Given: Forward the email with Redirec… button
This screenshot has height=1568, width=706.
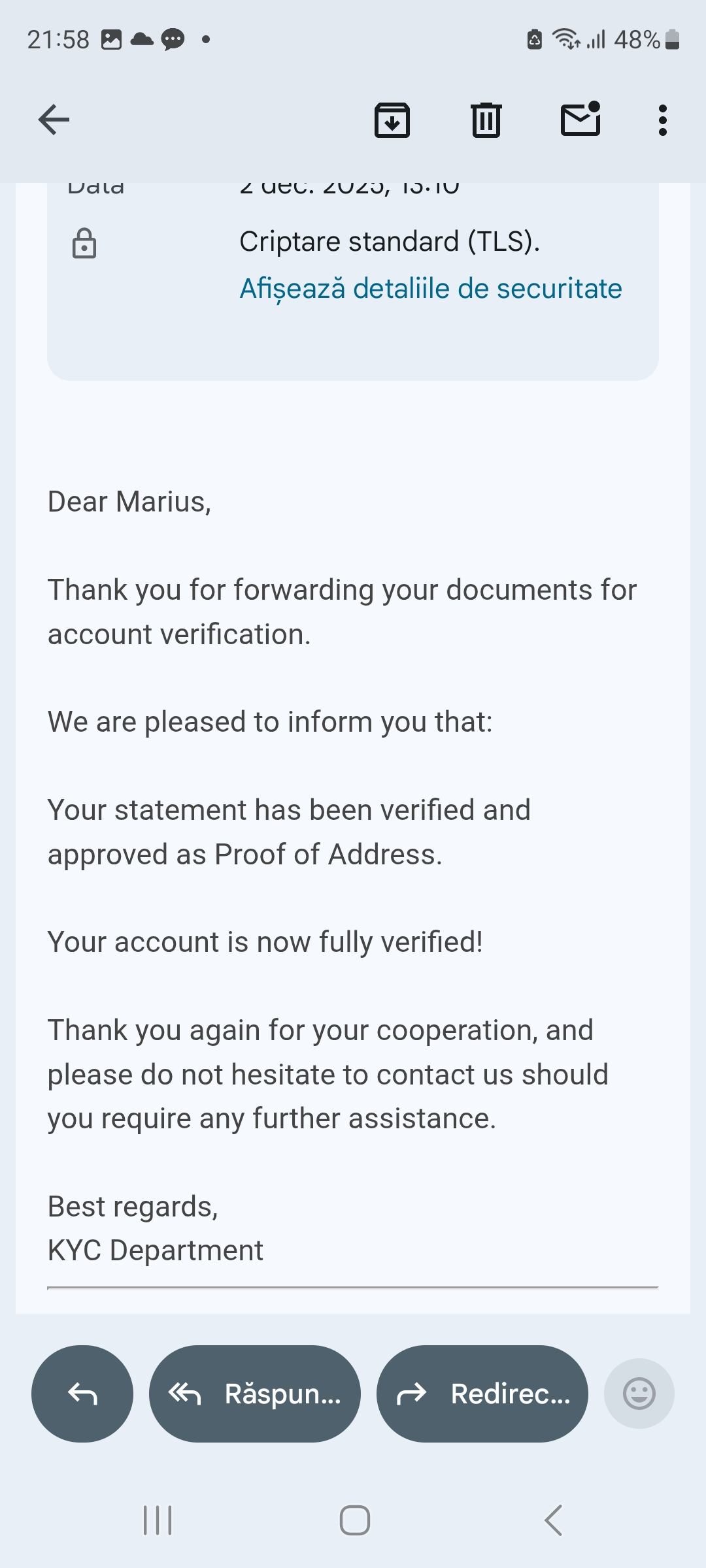Looking at the screenshot, I should pyautogui.click(x=482, y=1394).
